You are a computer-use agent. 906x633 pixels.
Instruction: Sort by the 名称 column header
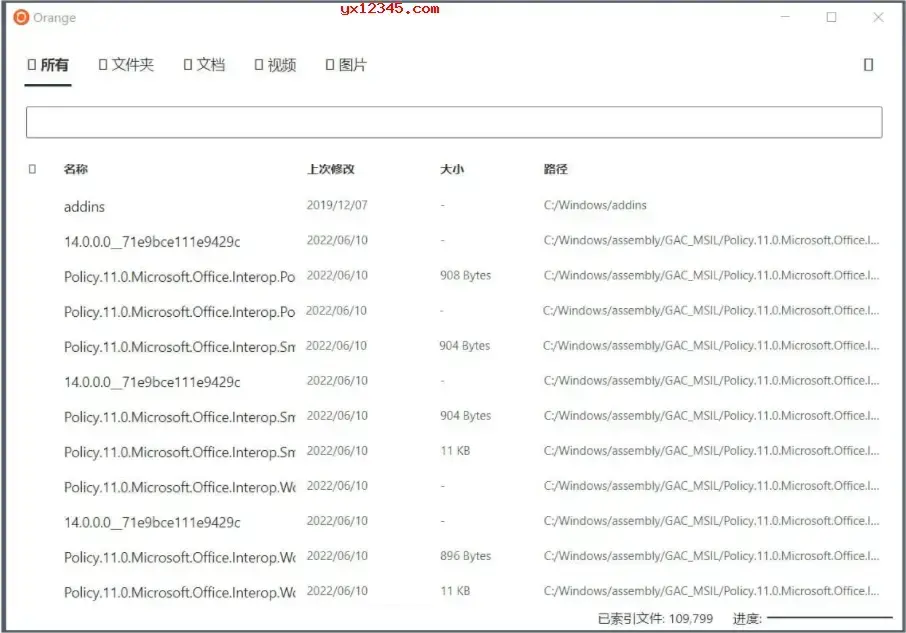tap(76, 169)
